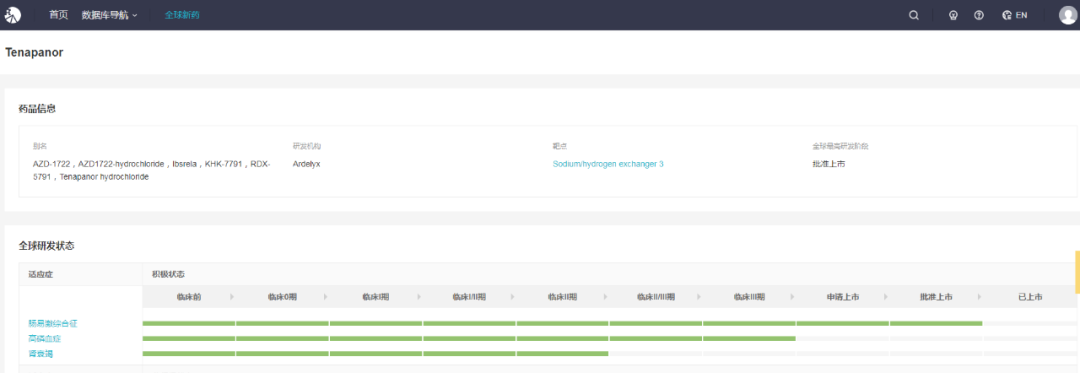Click the 全球研发状态 section heading

(46, 246)
